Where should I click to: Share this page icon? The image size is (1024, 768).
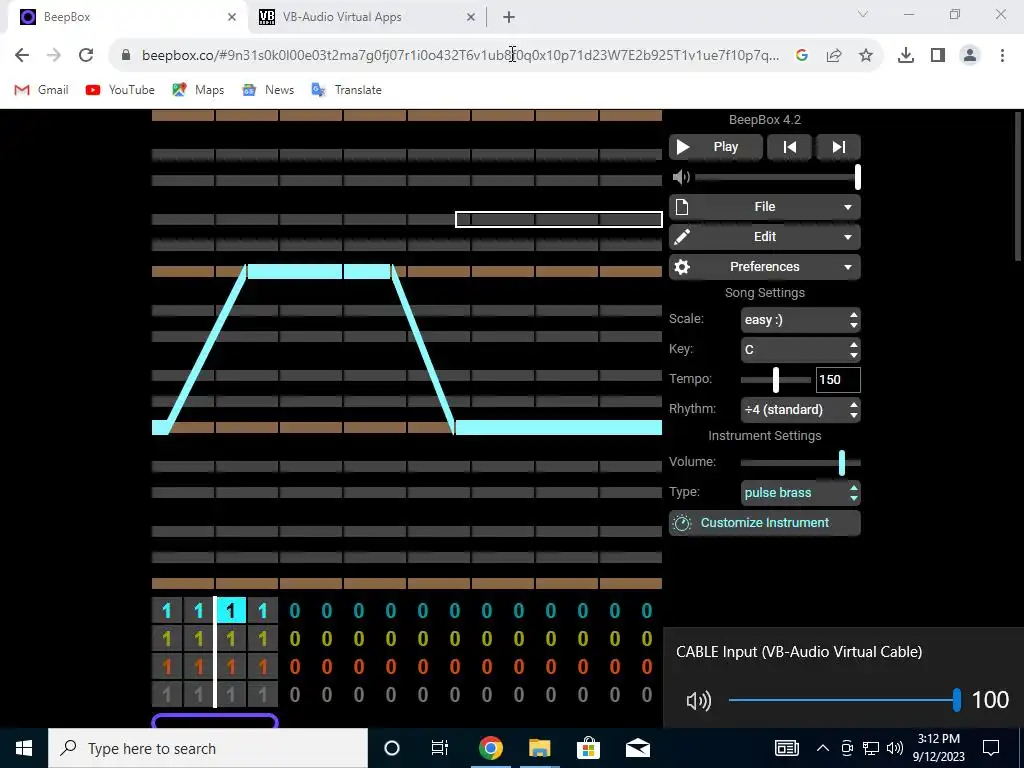click(833, 56)
